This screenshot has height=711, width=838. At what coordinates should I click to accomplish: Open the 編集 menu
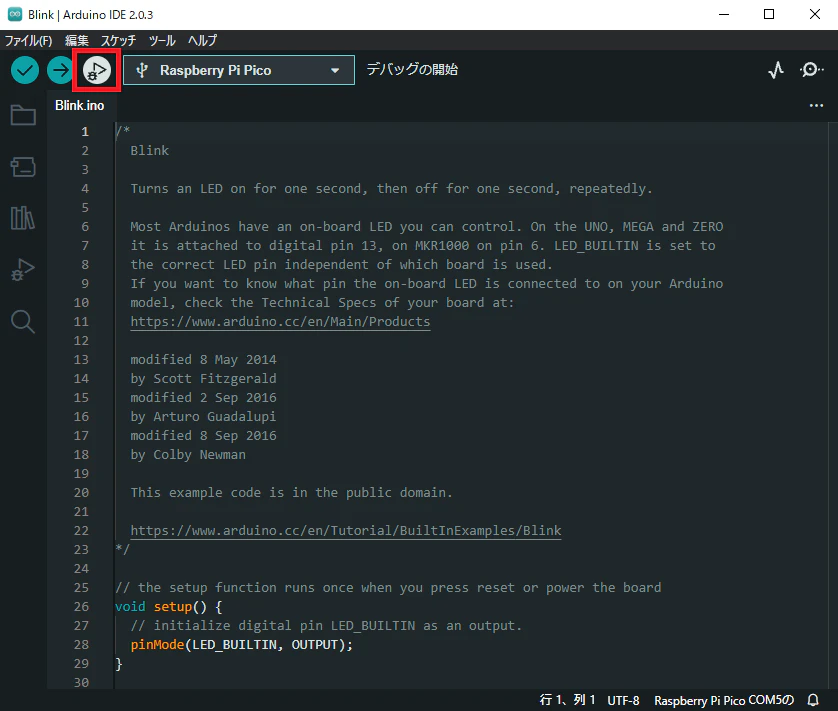coord(76,41)
